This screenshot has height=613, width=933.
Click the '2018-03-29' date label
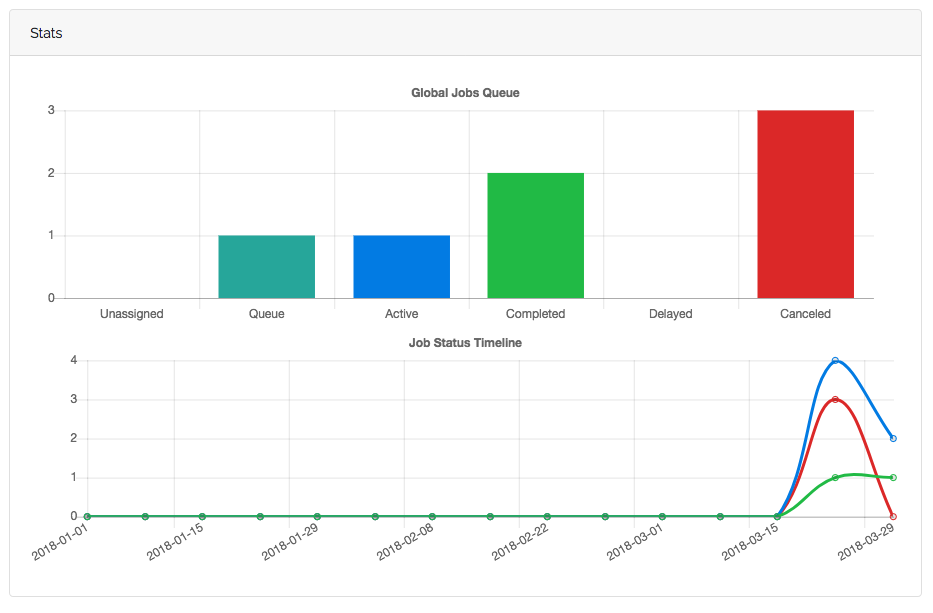866,542
